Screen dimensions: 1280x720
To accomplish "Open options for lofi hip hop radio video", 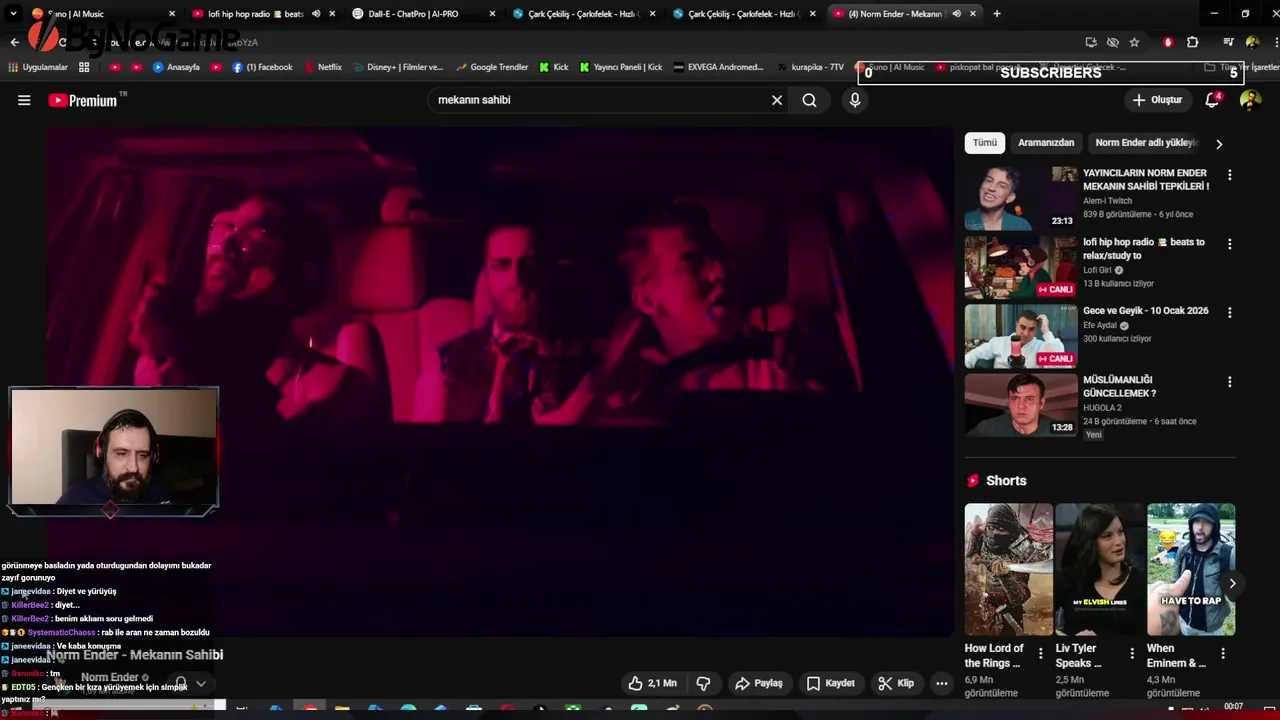I will click(1229, 244).
